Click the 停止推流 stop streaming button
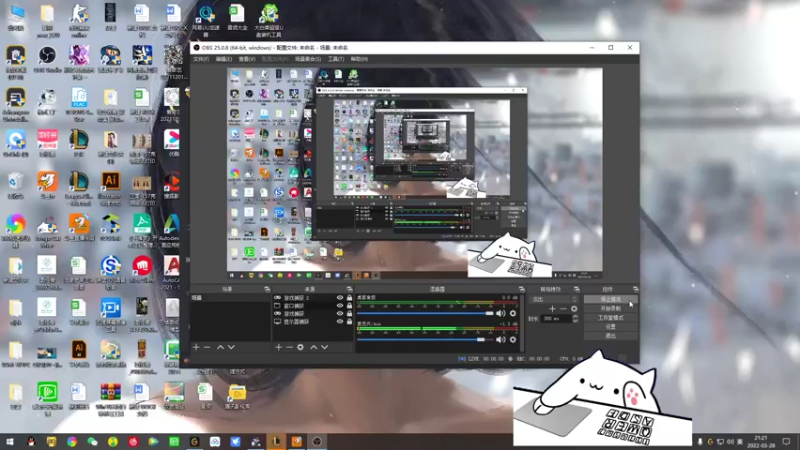 [610, 299]
